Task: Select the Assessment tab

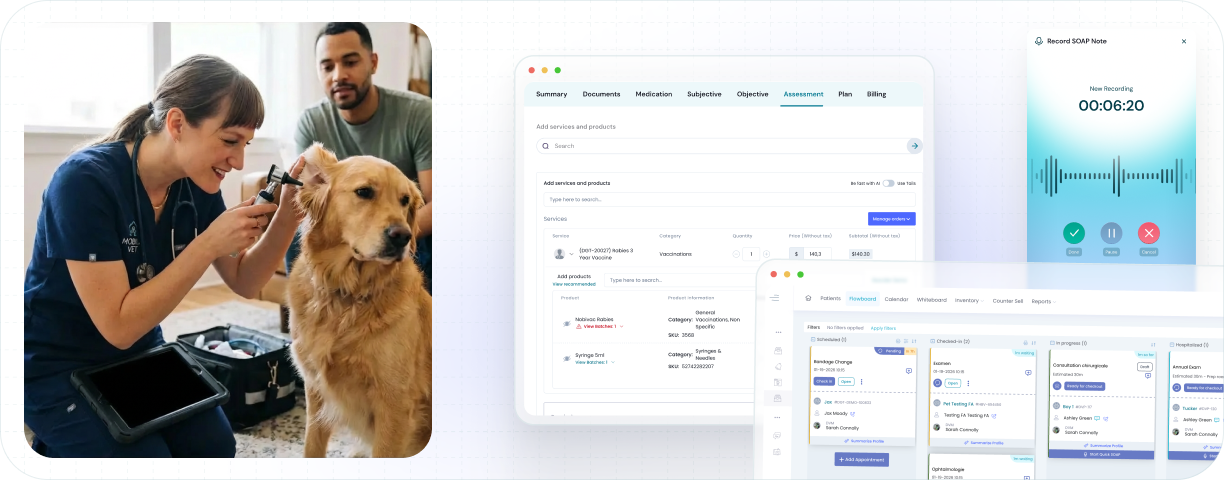Action: (x=803, y=94)
